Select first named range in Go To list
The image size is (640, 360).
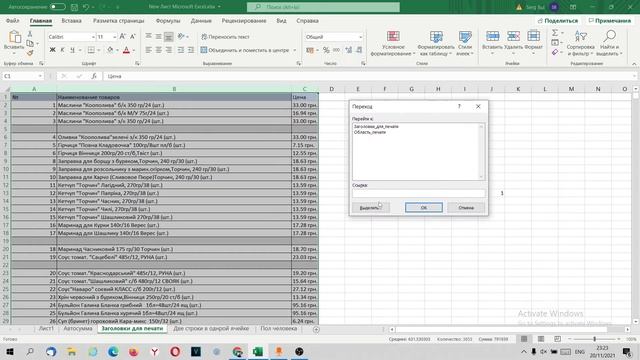pos(376,127)
